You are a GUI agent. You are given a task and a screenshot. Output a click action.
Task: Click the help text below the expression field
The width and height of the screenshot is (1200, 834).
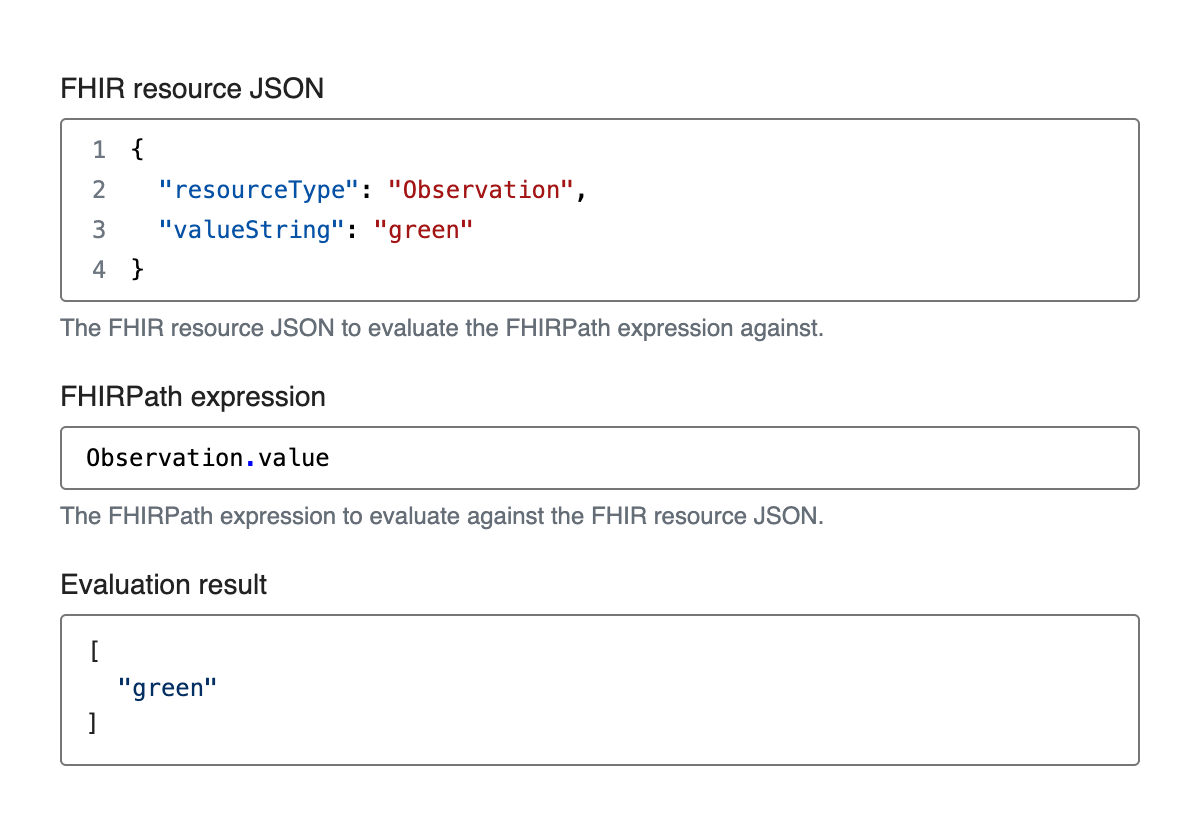(442, 516)
